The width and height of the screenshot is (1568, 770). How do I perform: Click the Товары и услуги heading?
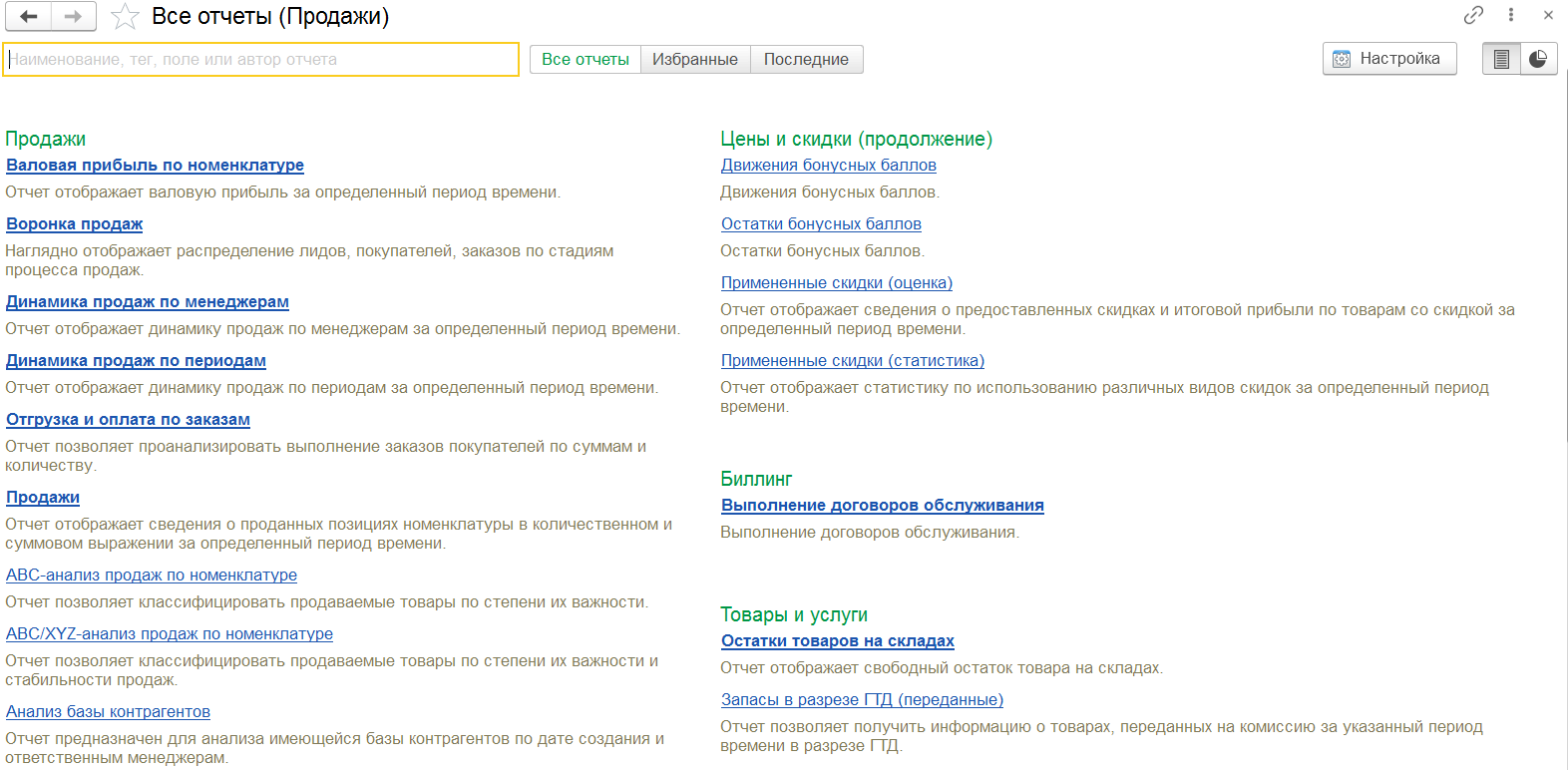pyautogui.click(x=794, y=615)
